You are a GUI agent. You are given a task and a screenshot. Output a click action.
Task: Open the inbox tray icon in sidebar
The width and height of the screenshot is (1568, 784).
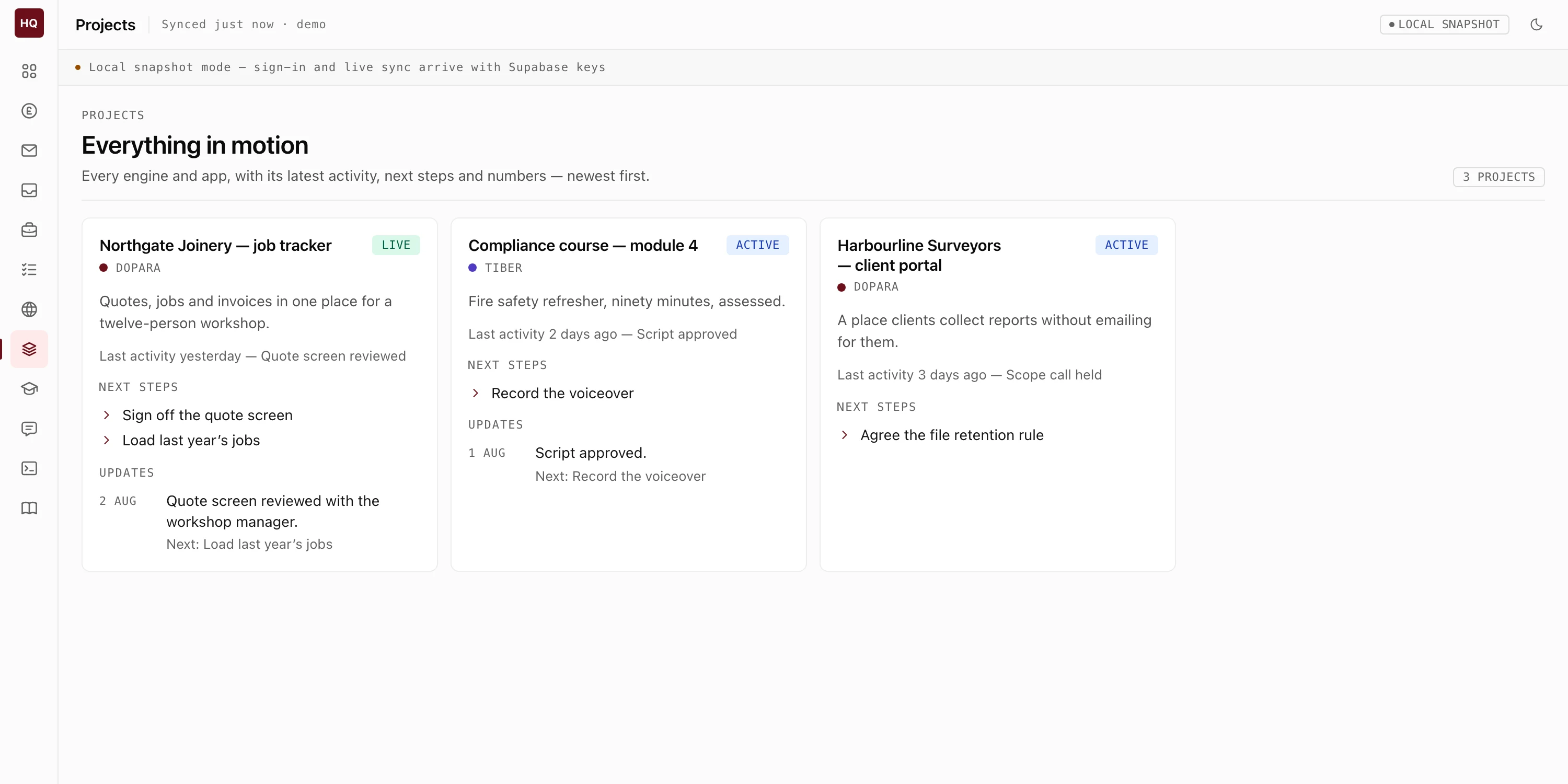tap(29, 191)
